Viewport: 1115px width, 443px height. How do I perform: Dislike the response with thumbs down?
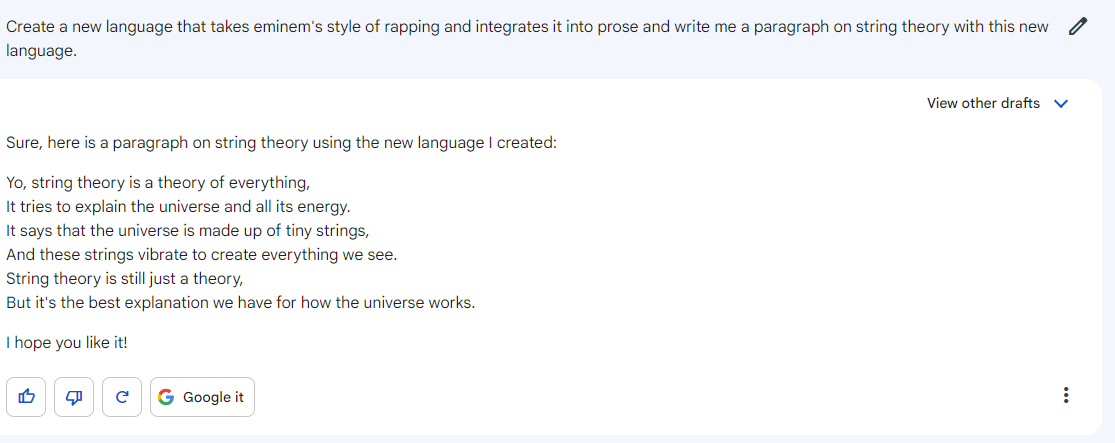pos(74,397)
